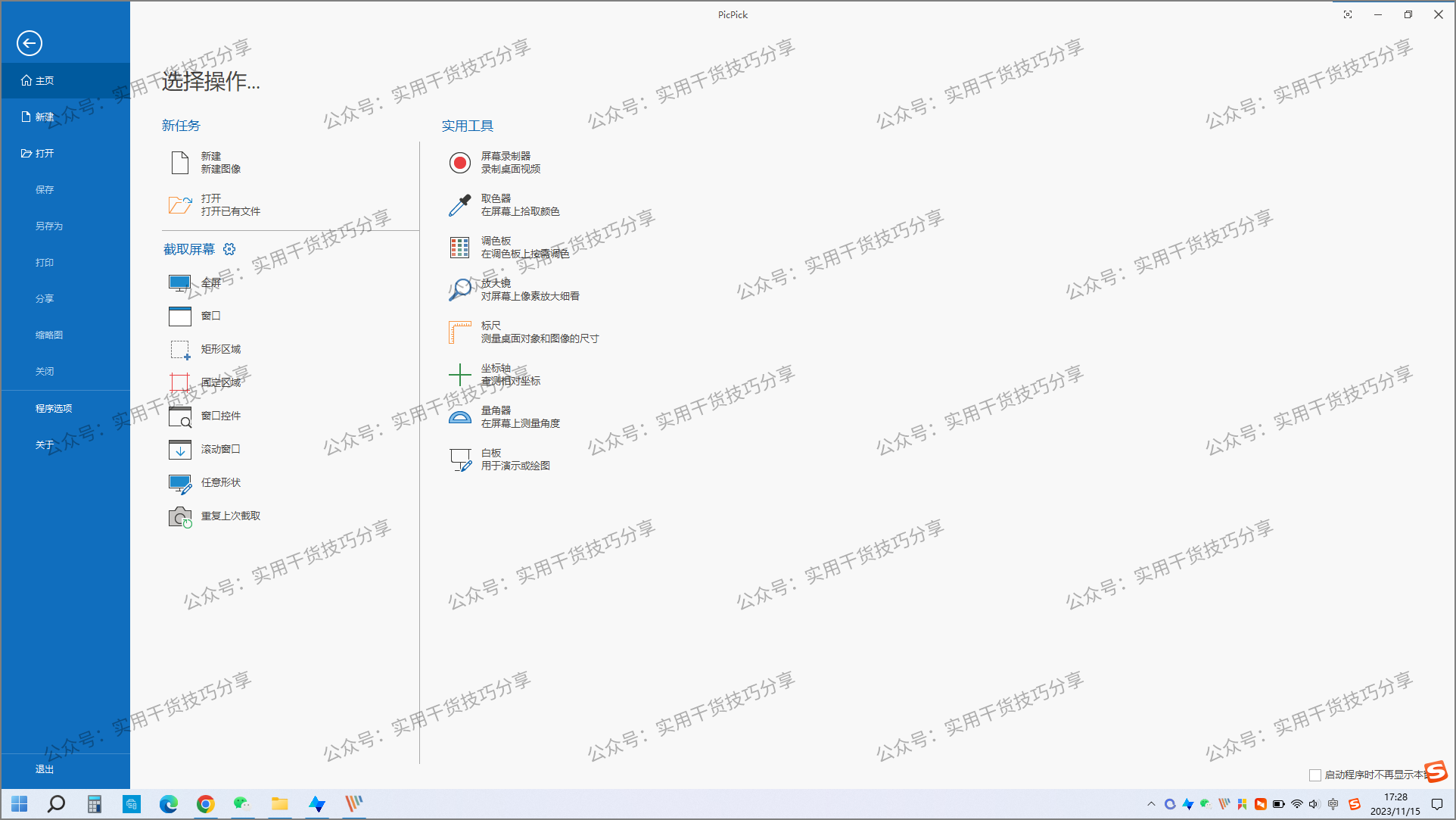The height and width of the screenshot is (820, 1456).
Task: Open Google Chrome from the taskbar
Action: (x=206, y=804)
